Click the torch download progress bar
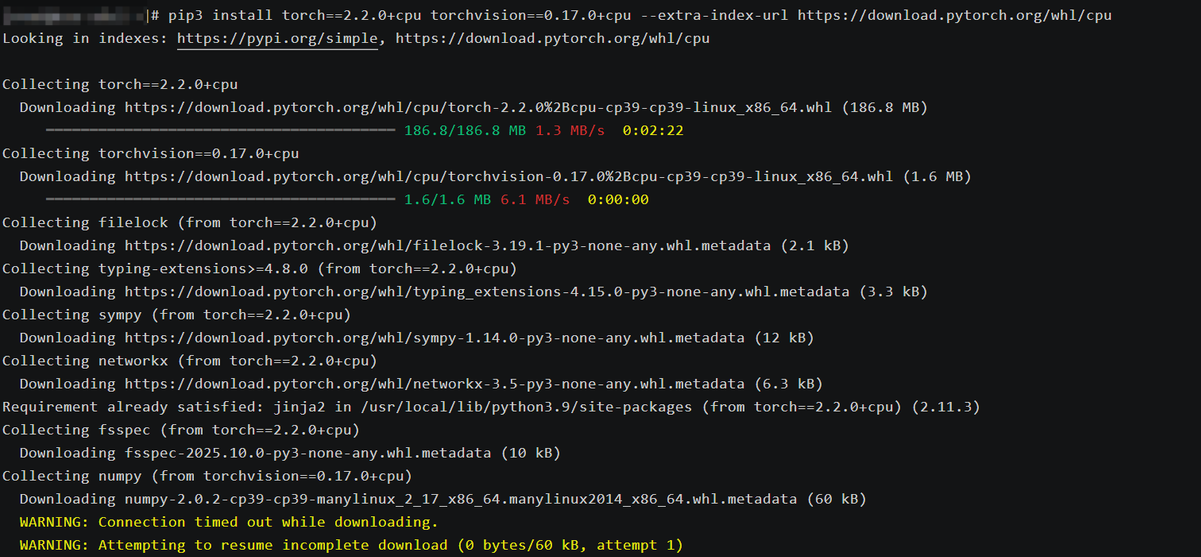The height and width of the screenshot is (557, 1201). (x=221, y=130)
